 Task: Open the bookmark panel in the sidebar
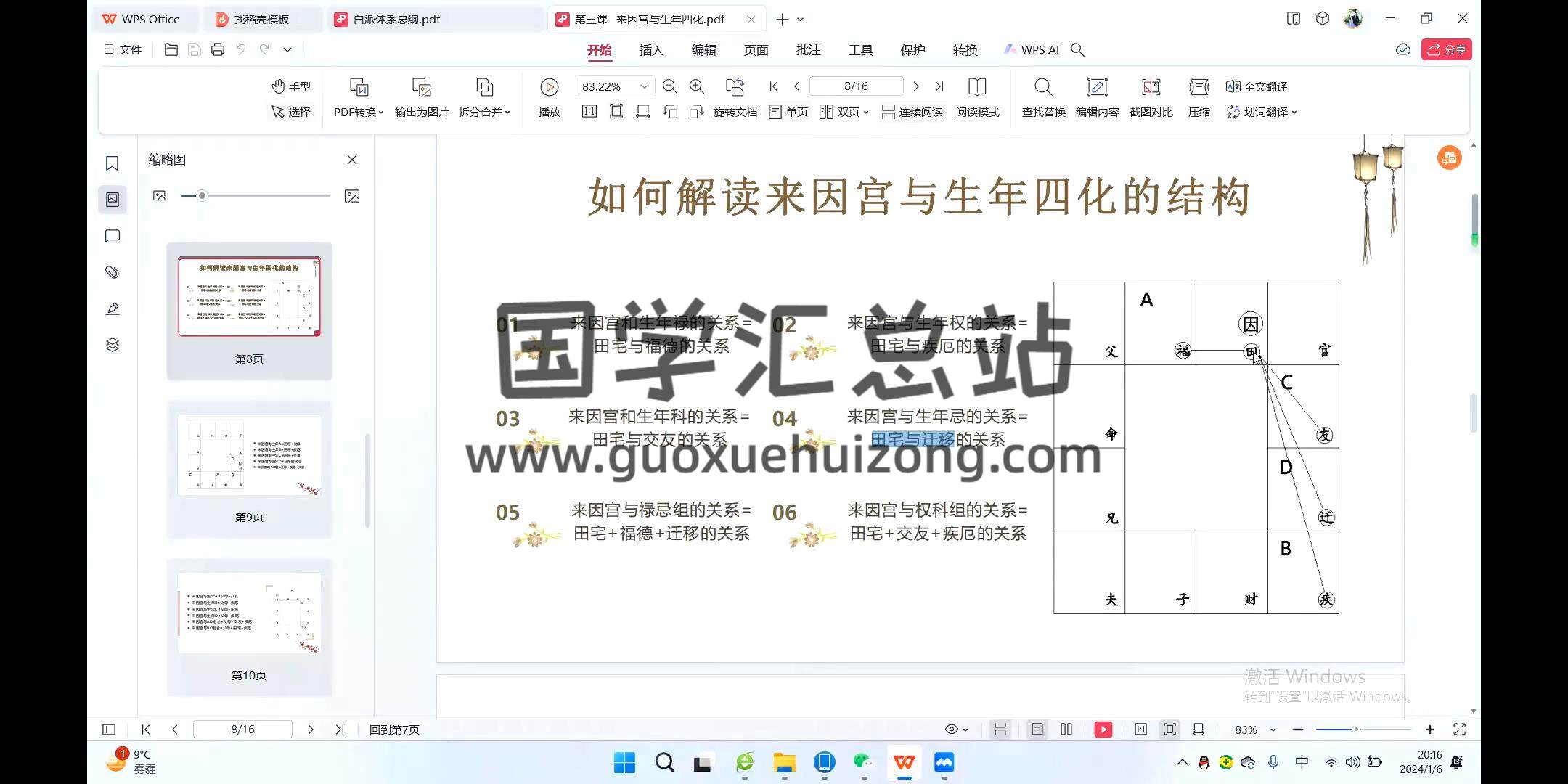click(112, 163)
